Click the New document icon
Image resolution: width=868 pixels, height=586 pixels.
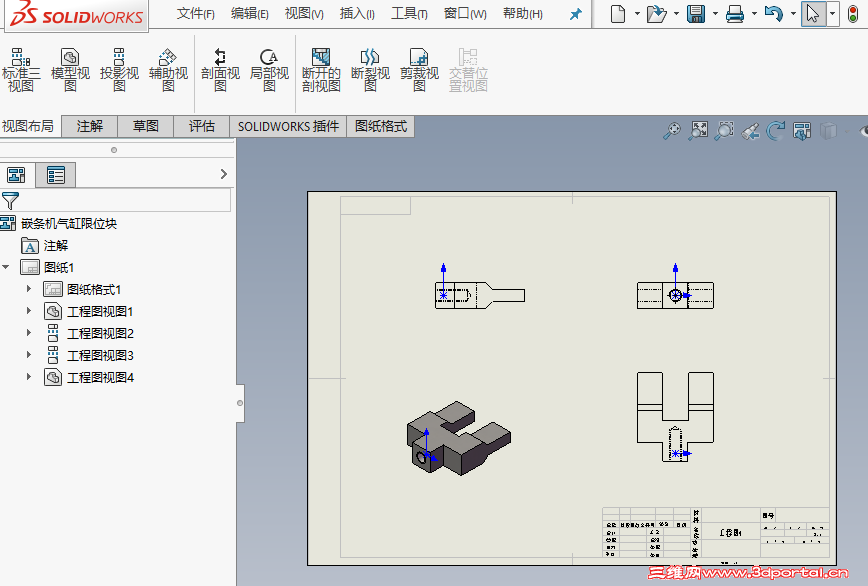click(x=618, y=13)
